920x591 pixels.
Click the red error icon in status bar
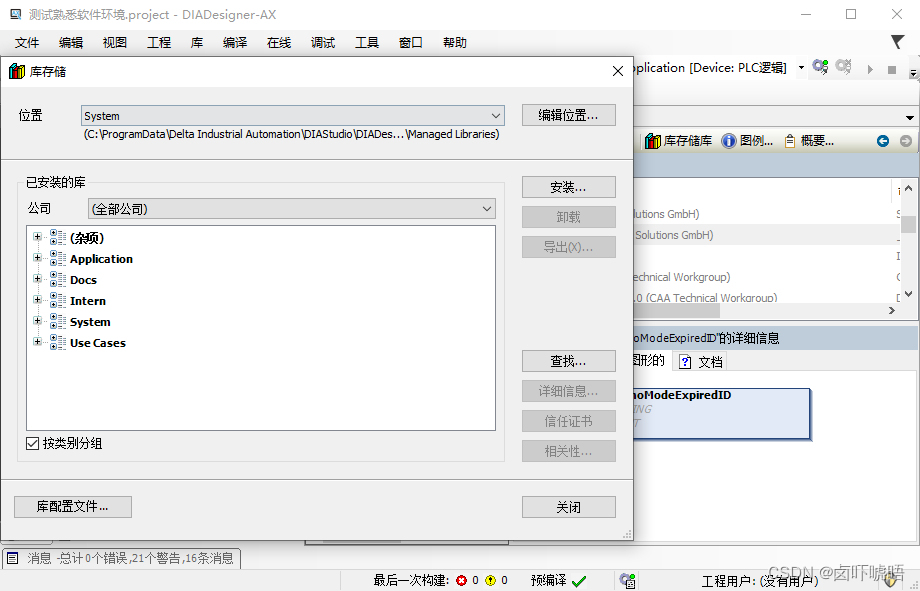(462, 580)
